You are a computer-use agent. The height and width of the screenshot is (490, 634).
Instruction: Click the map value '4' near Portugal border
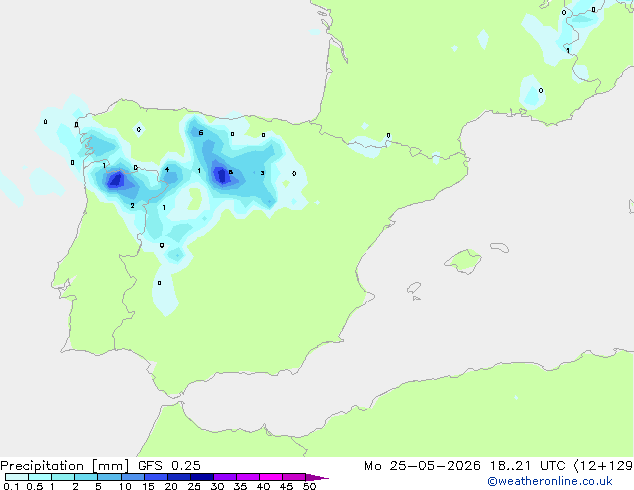point(167,169)
